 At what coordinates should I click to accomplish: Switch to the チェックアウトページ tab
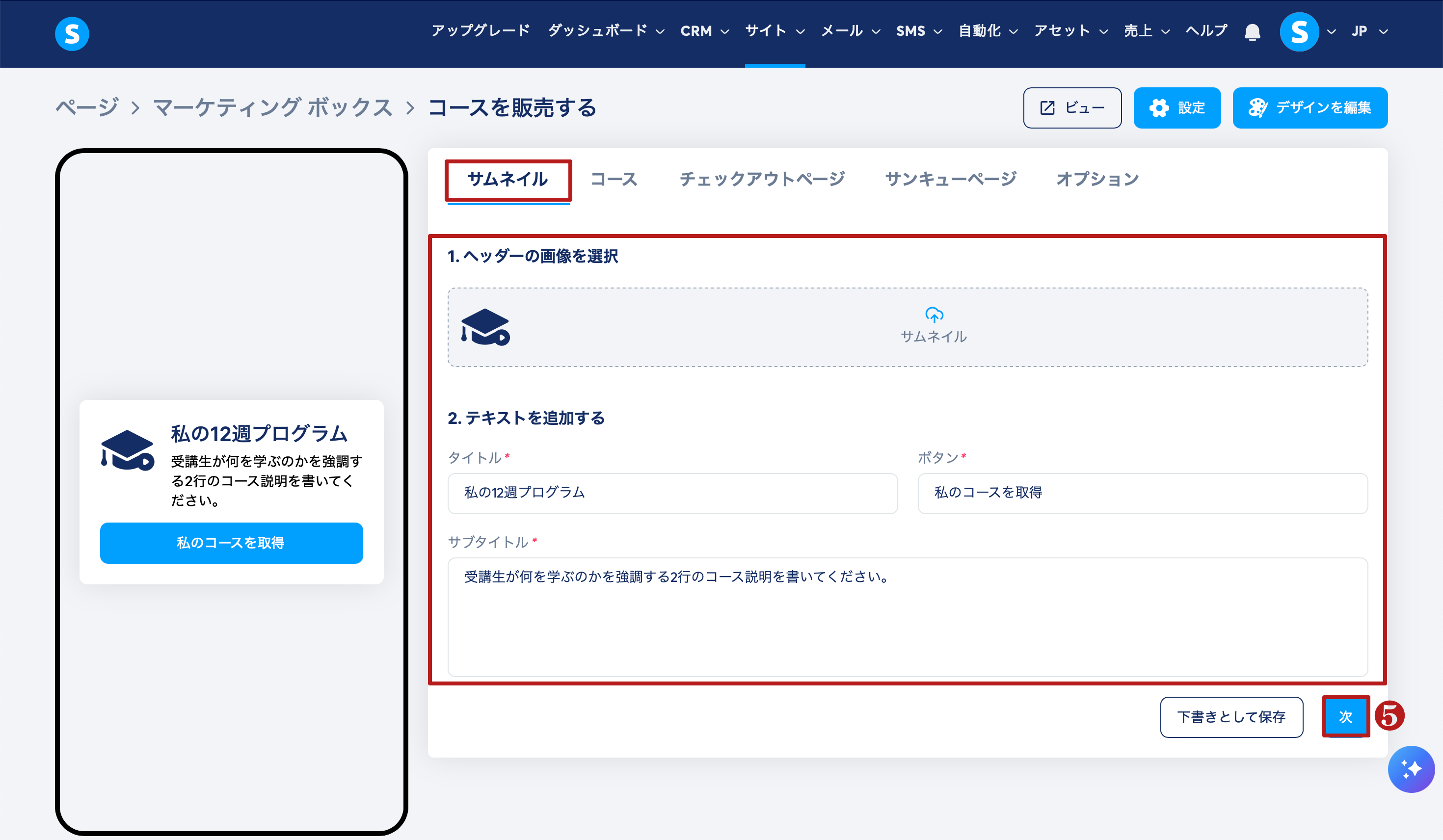coord(762,179)
